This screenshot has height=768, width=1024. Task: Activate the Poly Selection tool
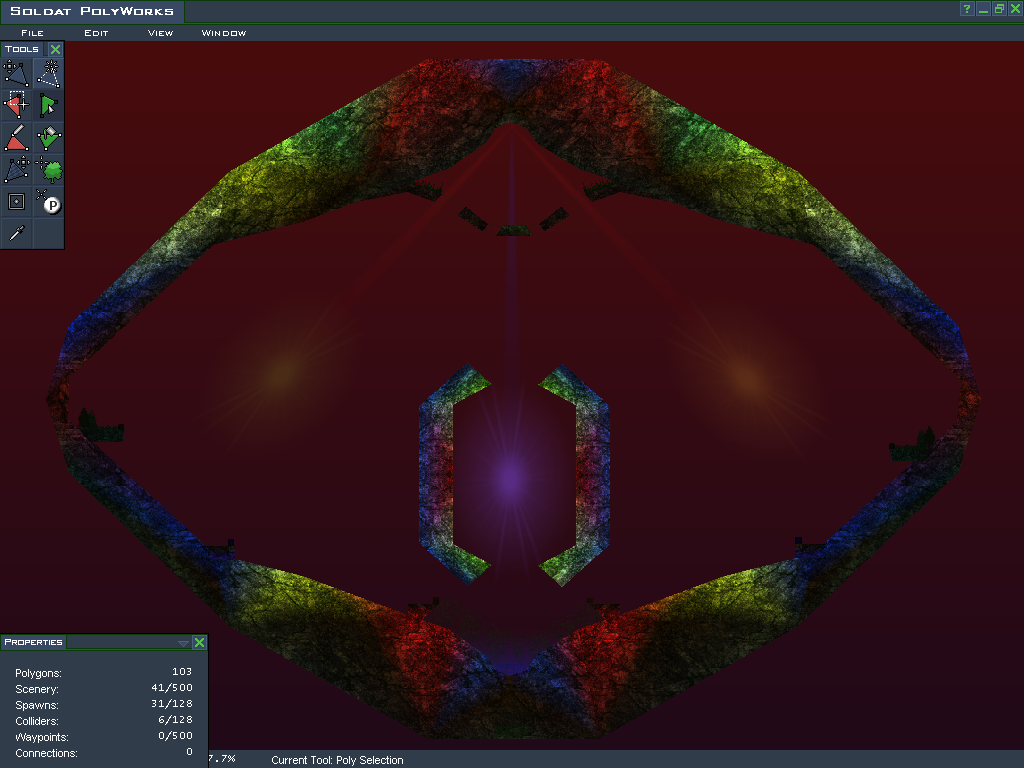pos(49,105)
